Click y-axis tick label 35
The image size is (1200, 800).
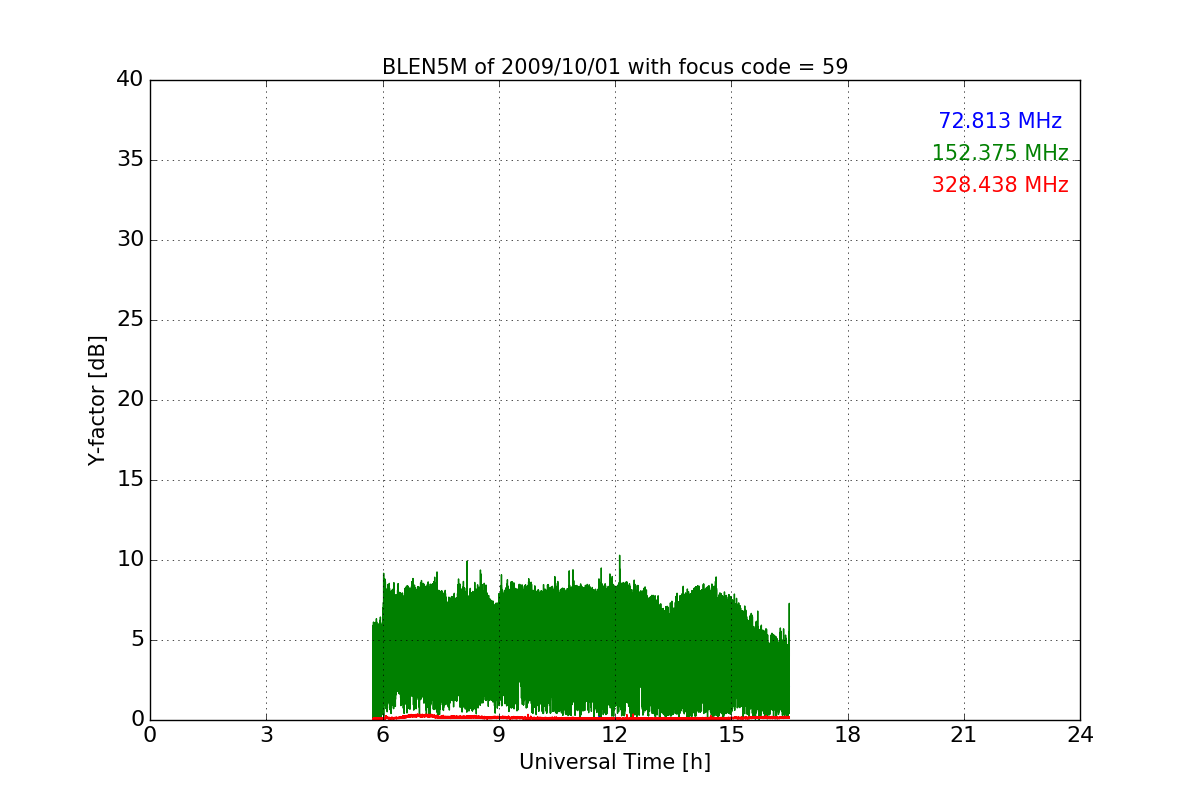(x=130, y=160)
